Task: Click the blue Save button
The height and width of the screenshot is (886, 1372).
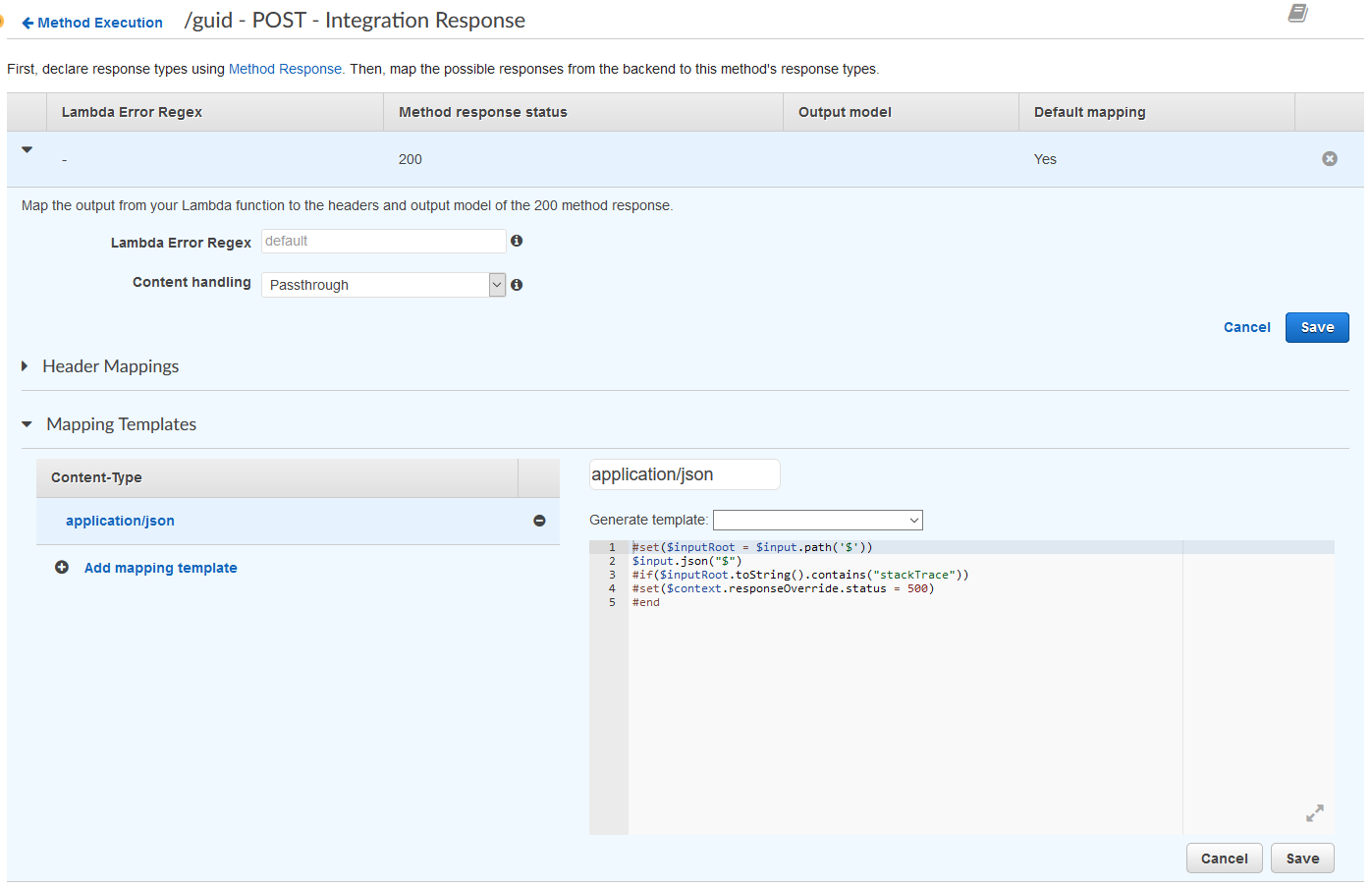Action: coord(1316,327)
